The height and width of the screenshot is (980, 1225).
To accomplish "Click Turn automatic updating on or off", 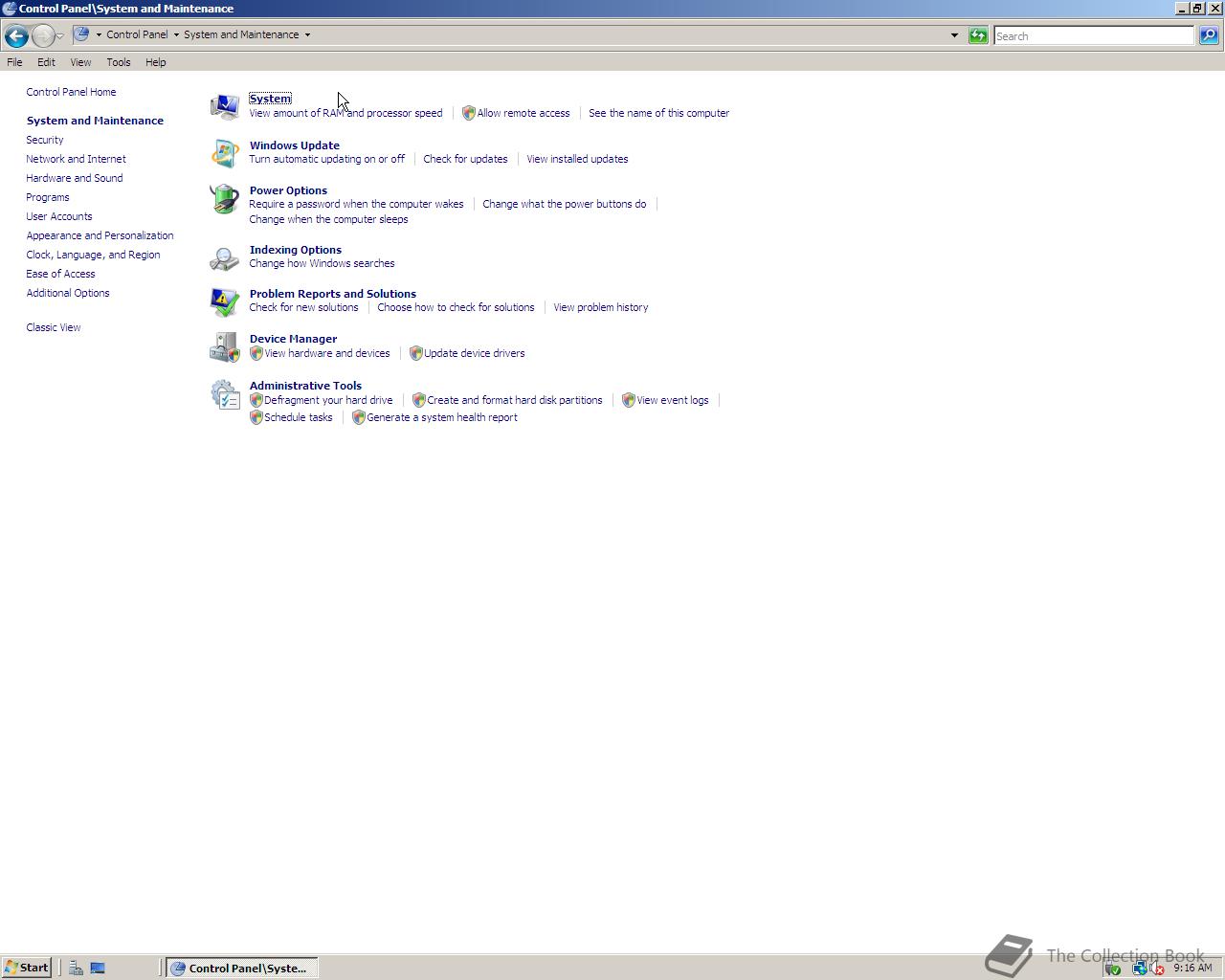I will 326,159.
